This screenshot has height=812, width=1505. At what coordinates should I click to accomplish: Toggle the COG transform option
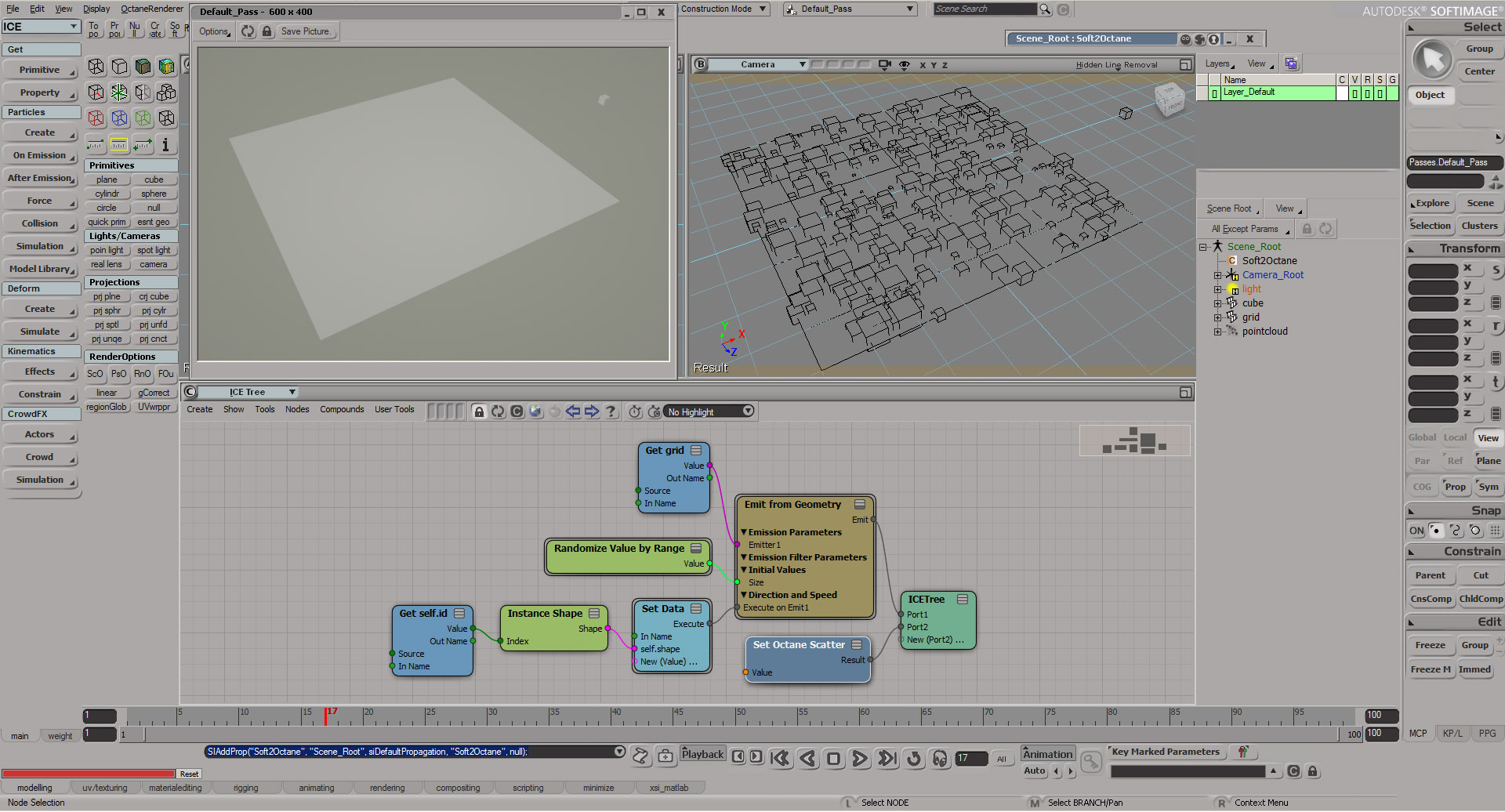[x=1422, y=487]
